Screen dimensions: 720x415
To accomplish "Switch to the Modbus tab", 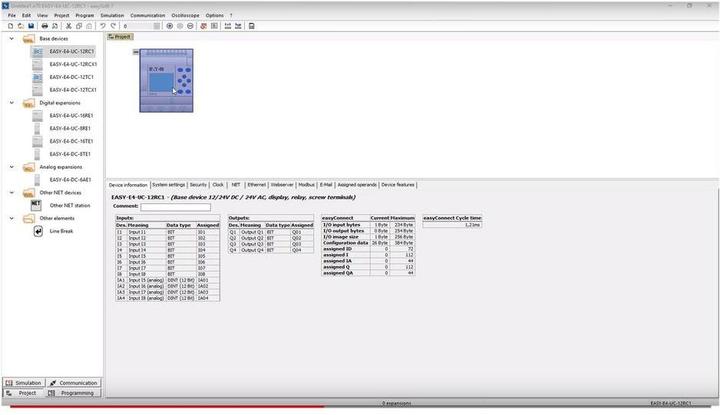I will coord(306,185).
